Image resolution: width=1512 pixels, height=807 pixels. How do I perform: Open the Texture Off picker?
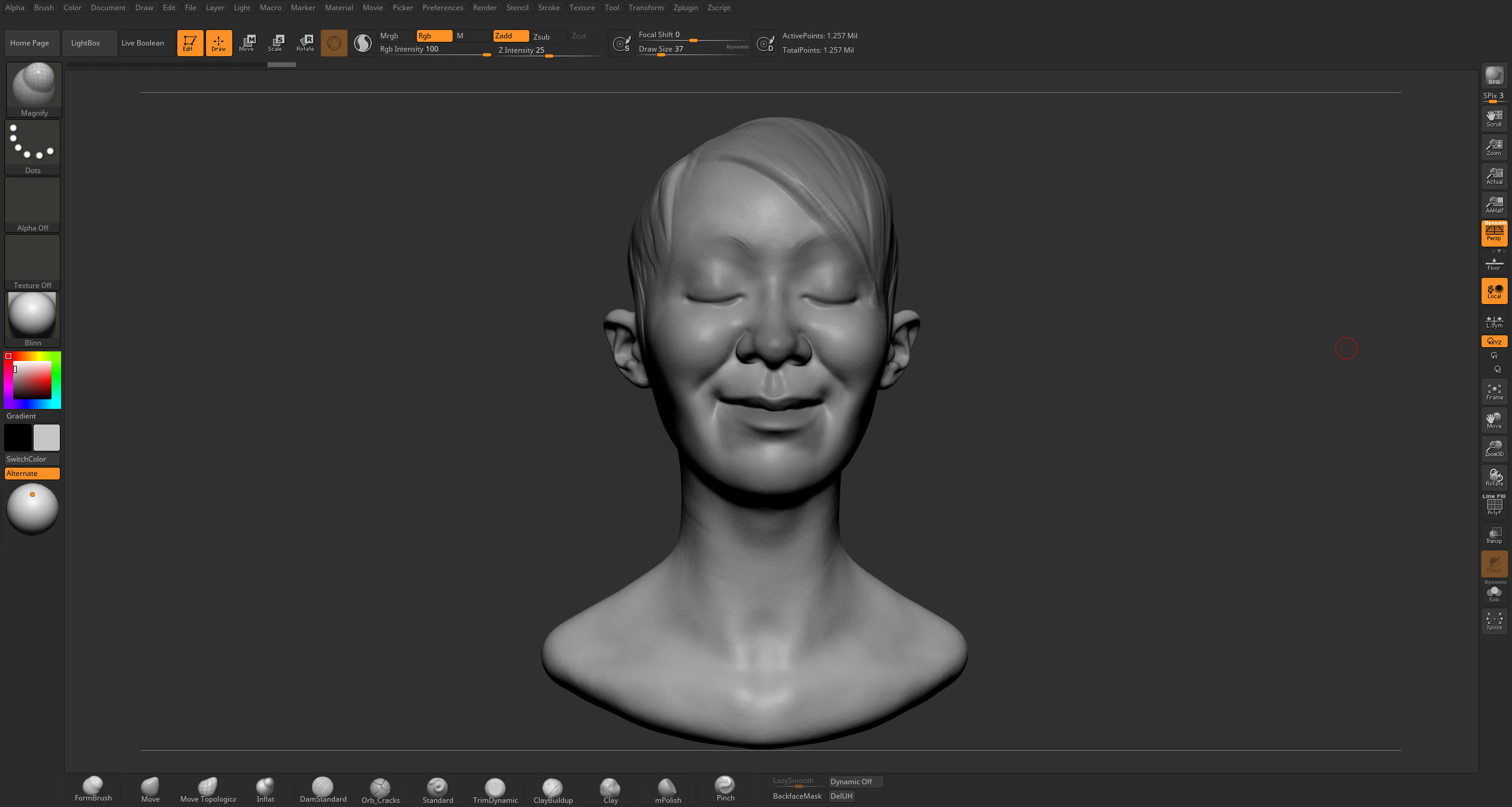click(x=33, y=262)
